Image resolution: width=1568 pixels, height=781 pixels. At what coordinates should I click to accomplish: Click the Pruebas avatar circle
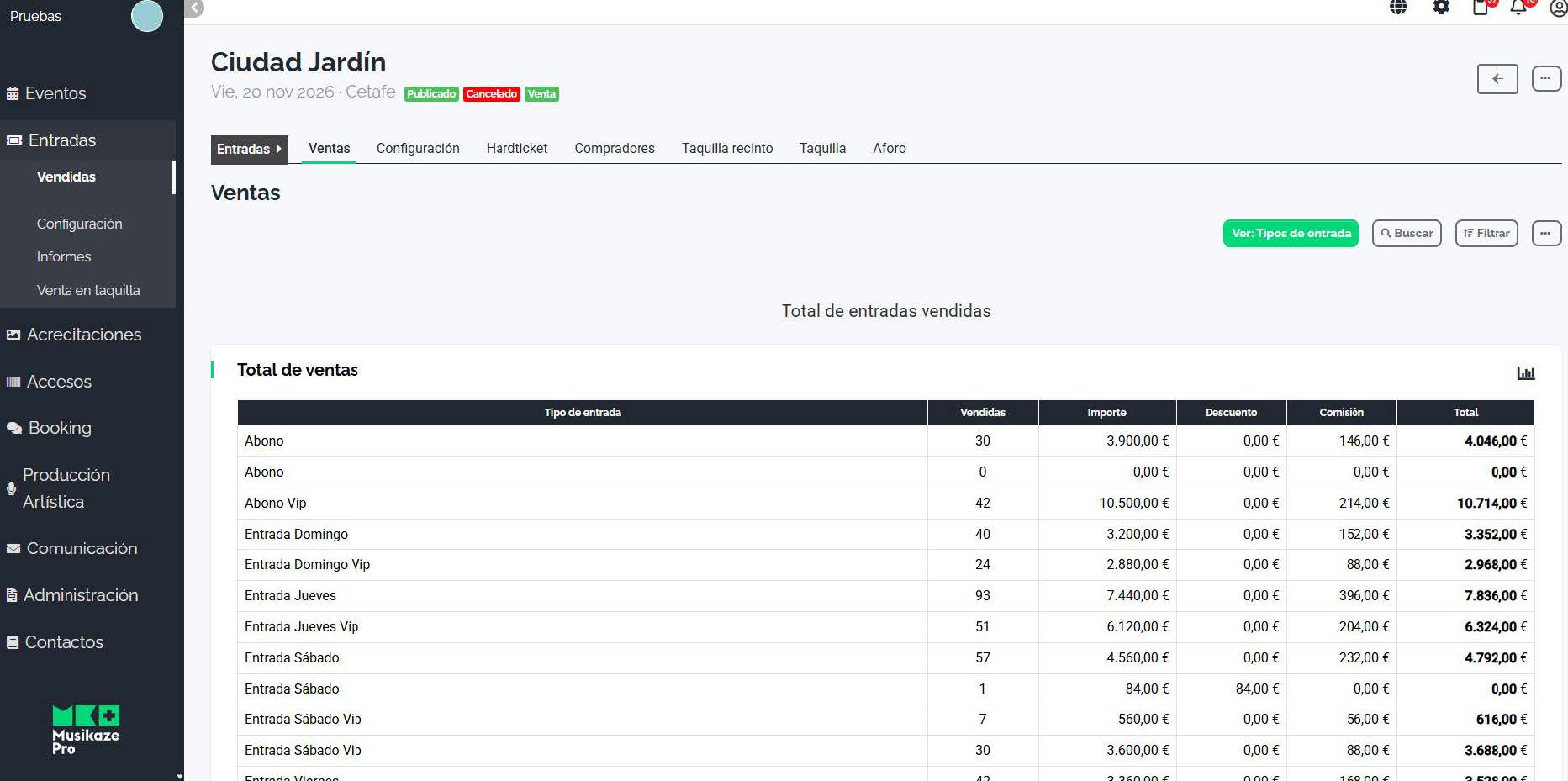[x=147, y=16]
